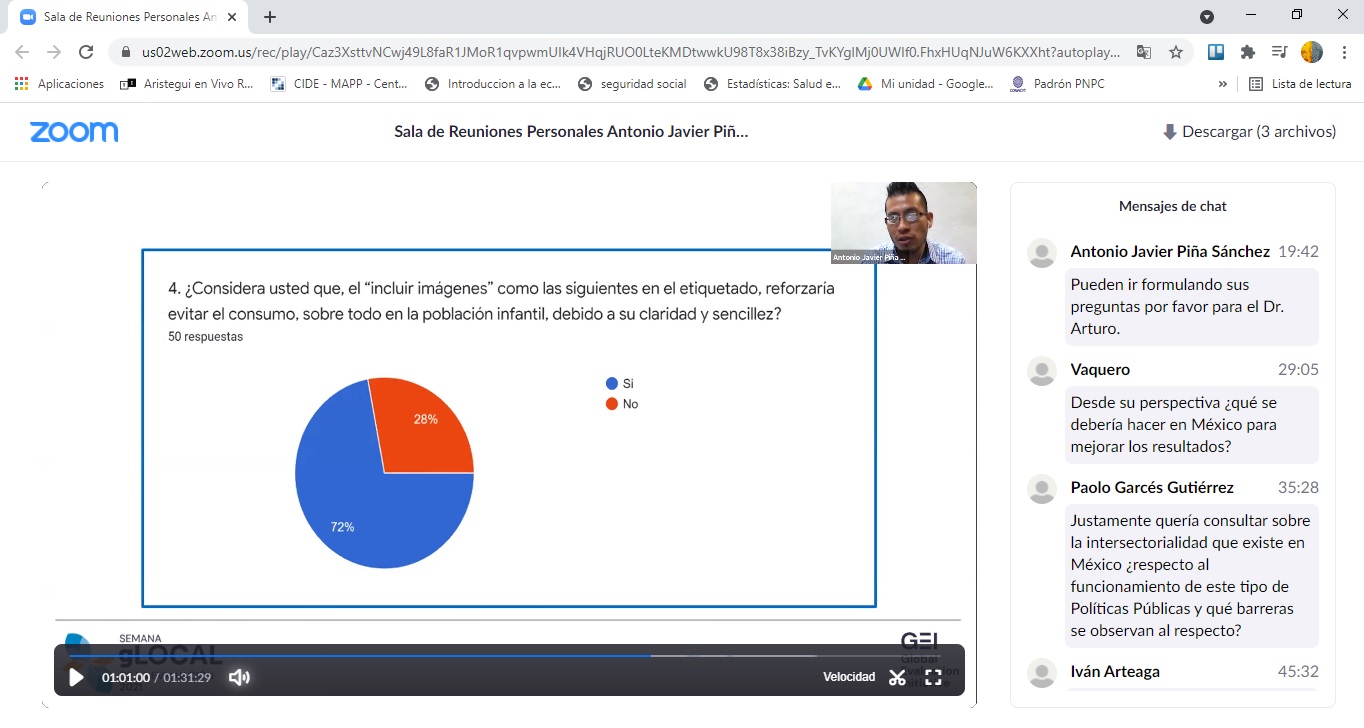The height and width of the screenshot is (728, 1364).
Task: Open the tab search dropdown
Action: click(x=1207, y=17)
